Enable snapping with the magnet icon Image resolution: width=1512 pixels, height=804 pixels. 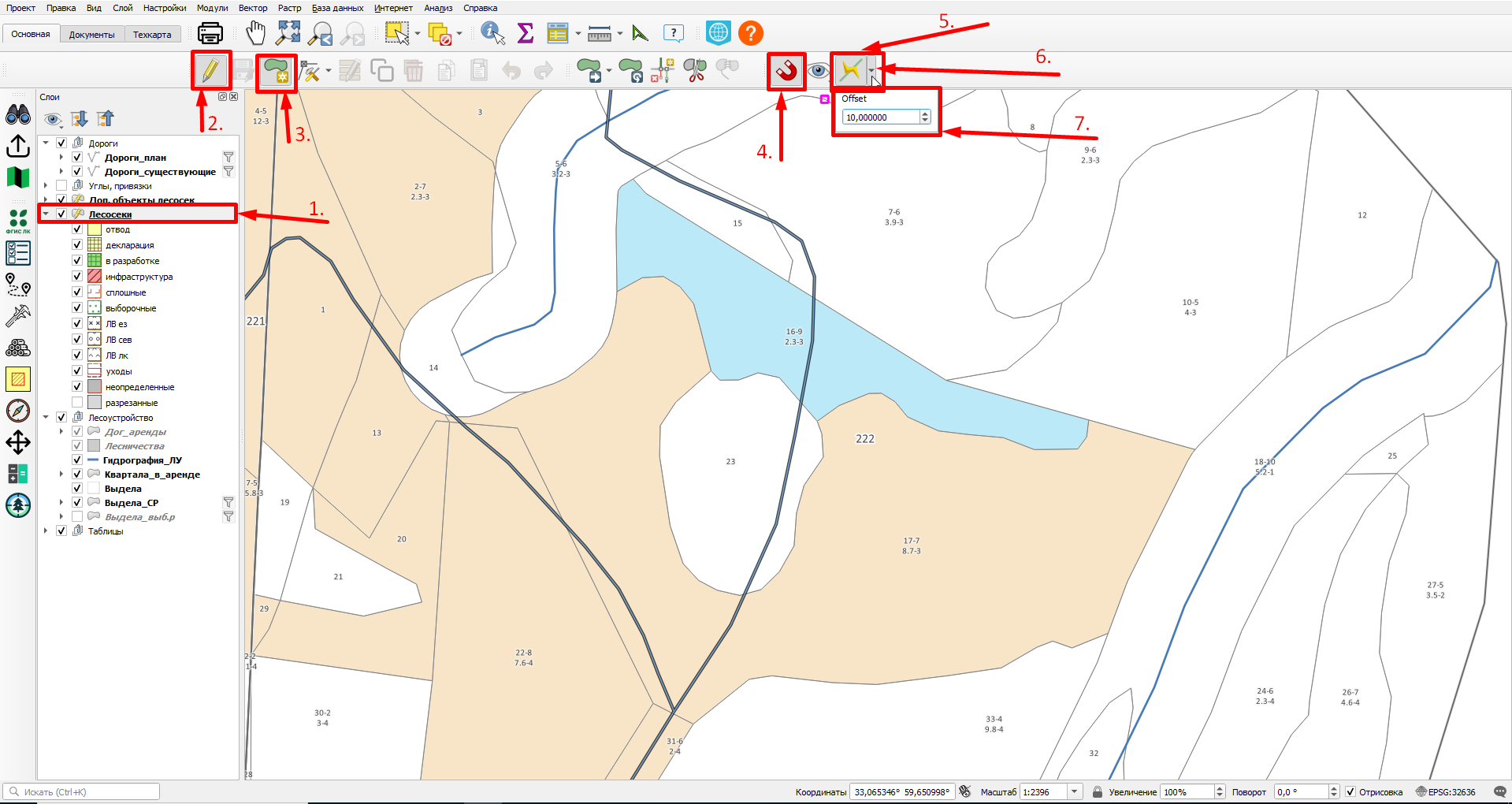(786, 71)
